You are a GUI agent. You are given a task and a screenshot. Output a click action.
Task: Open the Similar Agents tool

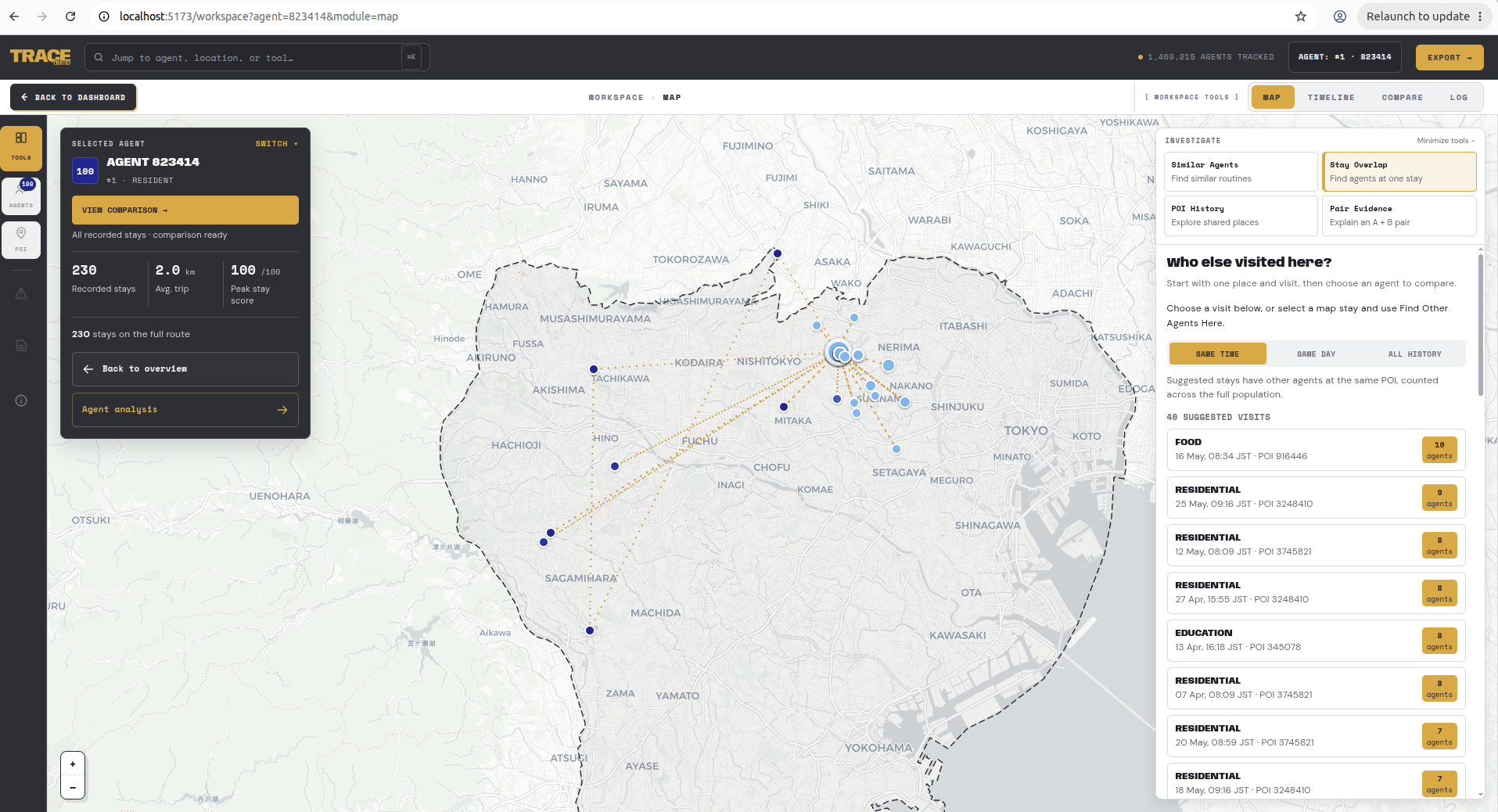click(x=1241, y=171)
